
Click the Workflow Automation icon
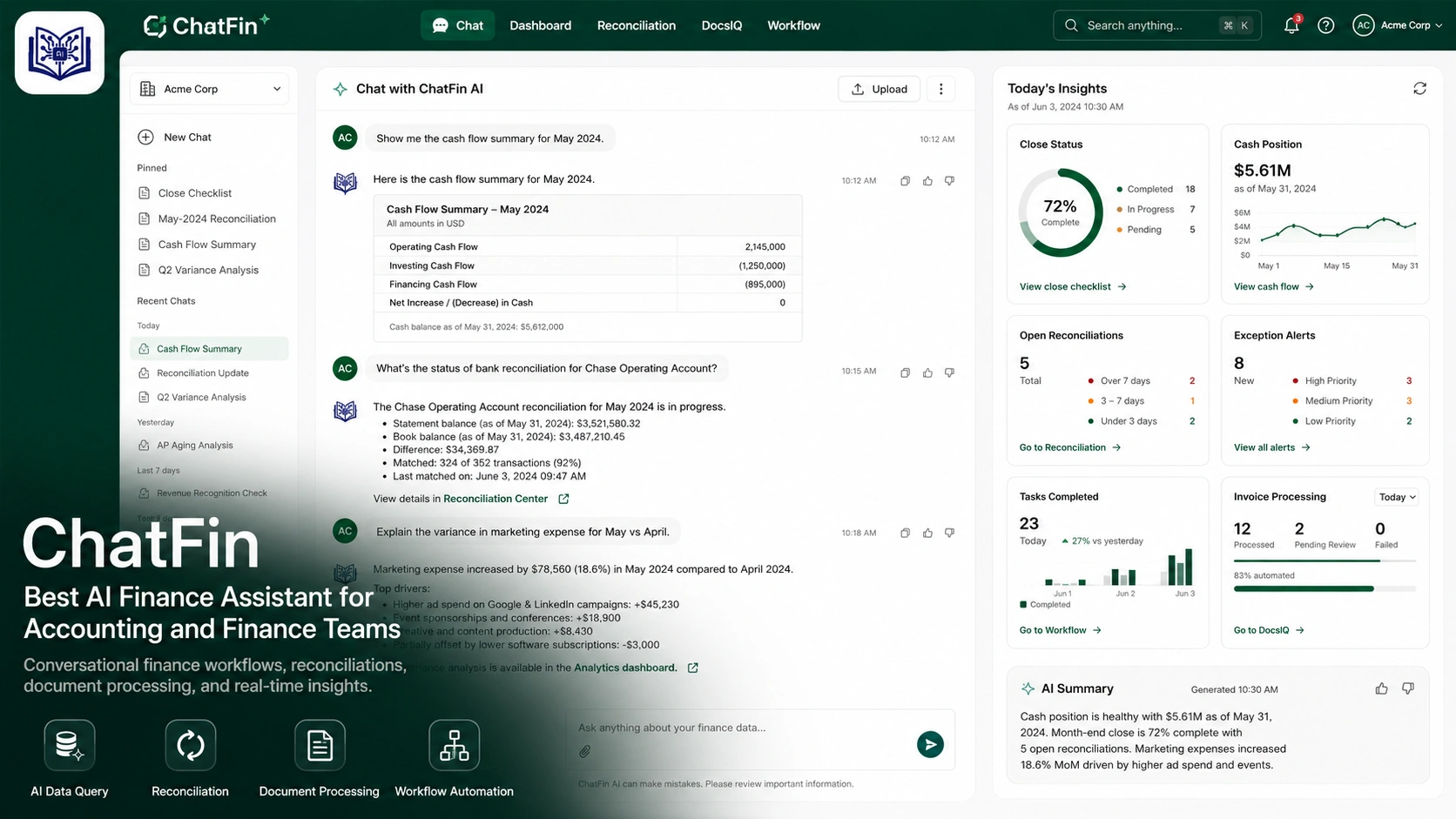tap(454, 745)
